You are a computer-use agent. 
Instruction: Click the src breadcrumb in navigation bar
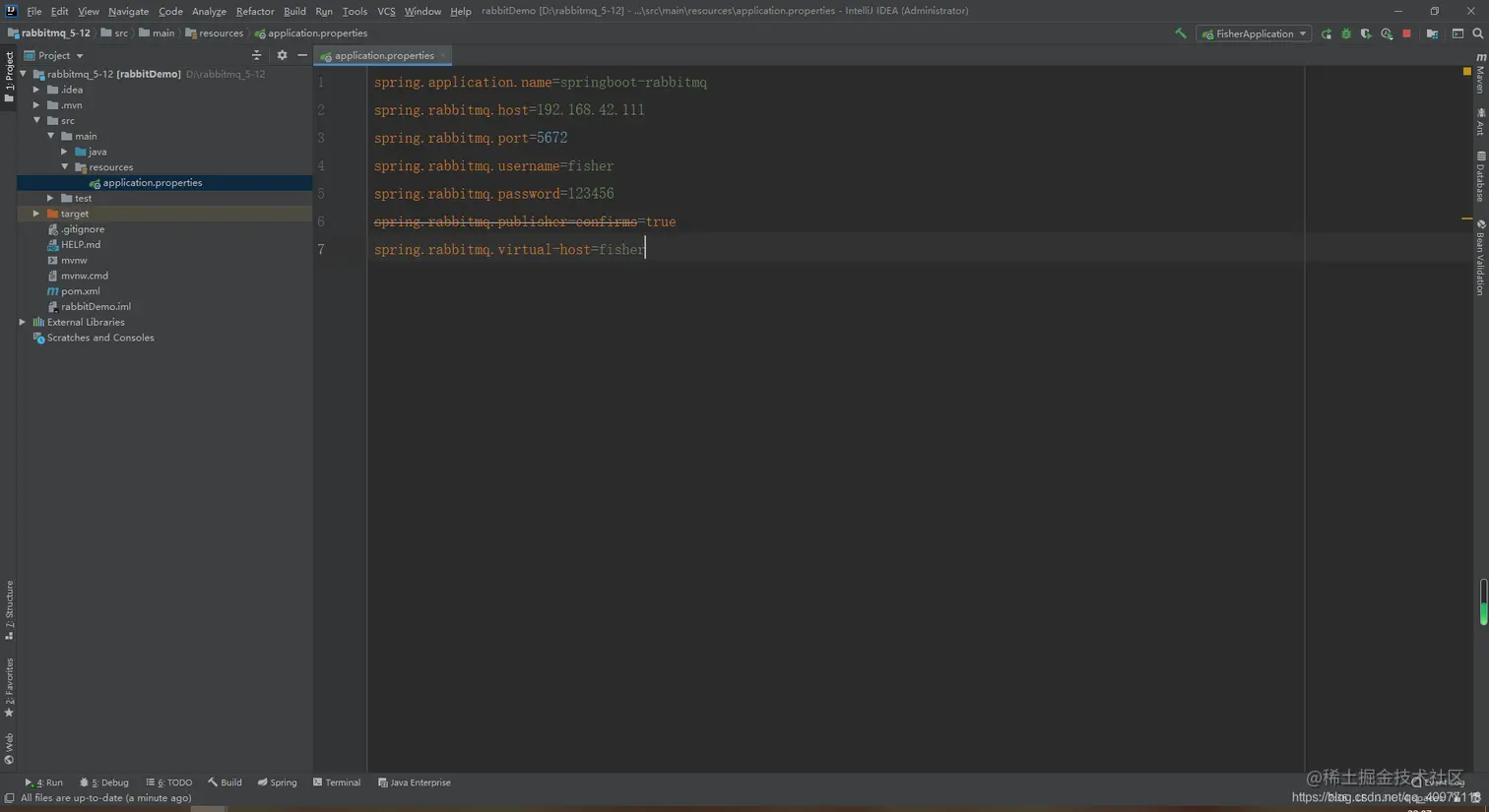coord(114,33)
